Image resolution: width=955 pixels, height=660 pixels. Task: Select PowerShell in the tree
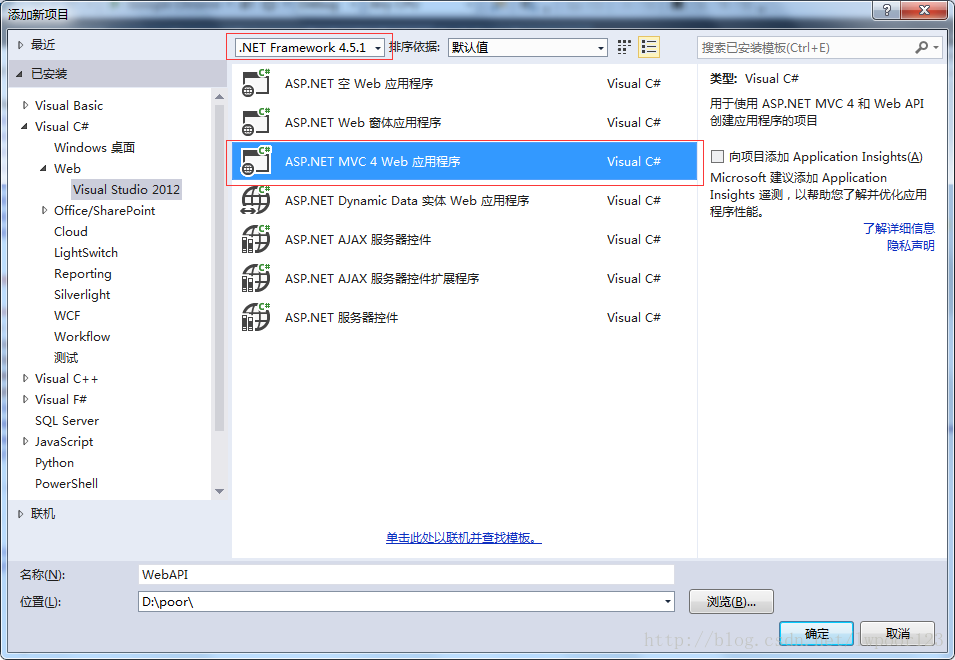66,483
